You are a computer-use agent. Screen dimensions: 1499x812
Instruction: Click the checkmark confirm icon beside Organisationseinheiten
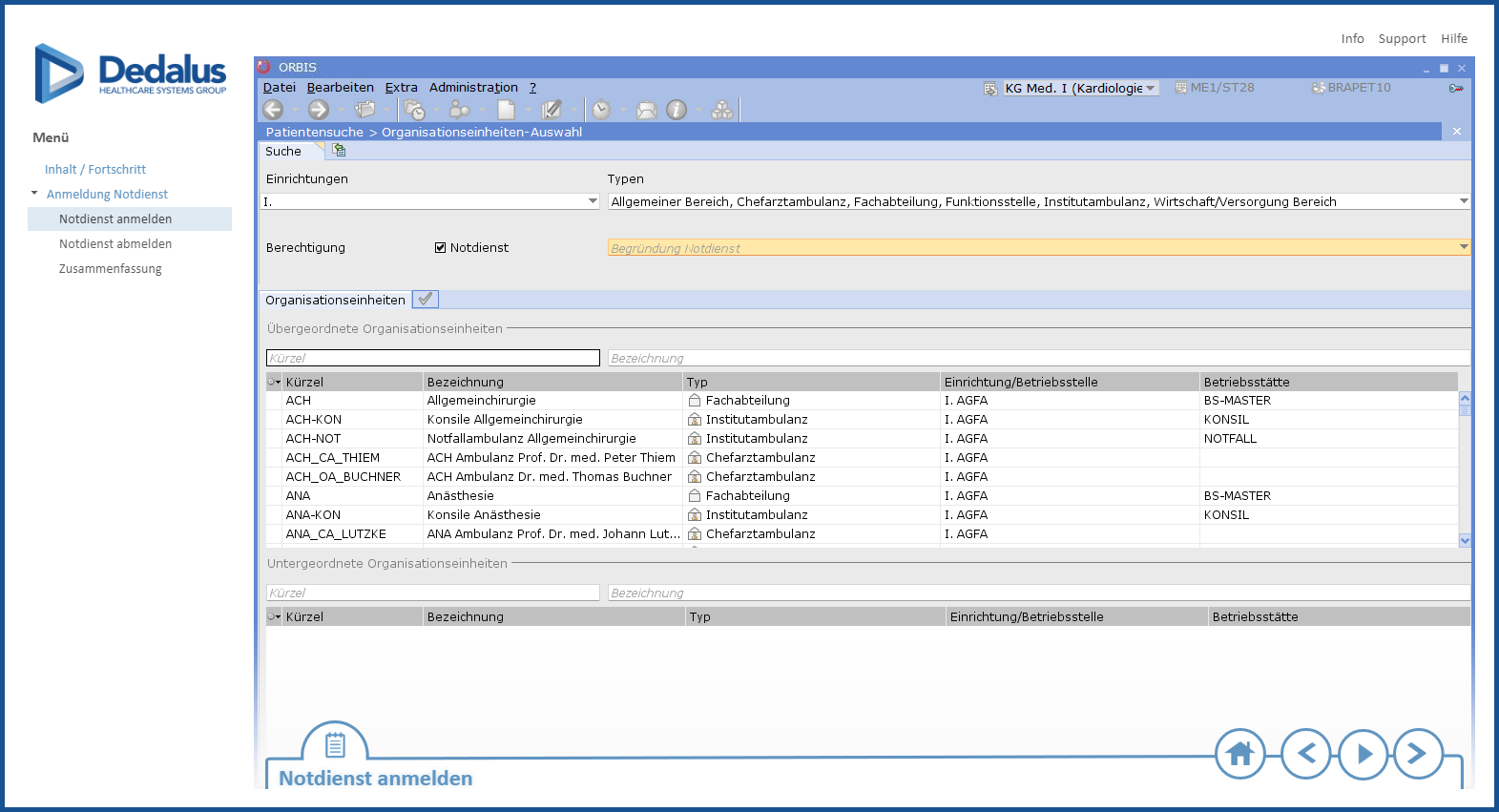coord(426,299)
